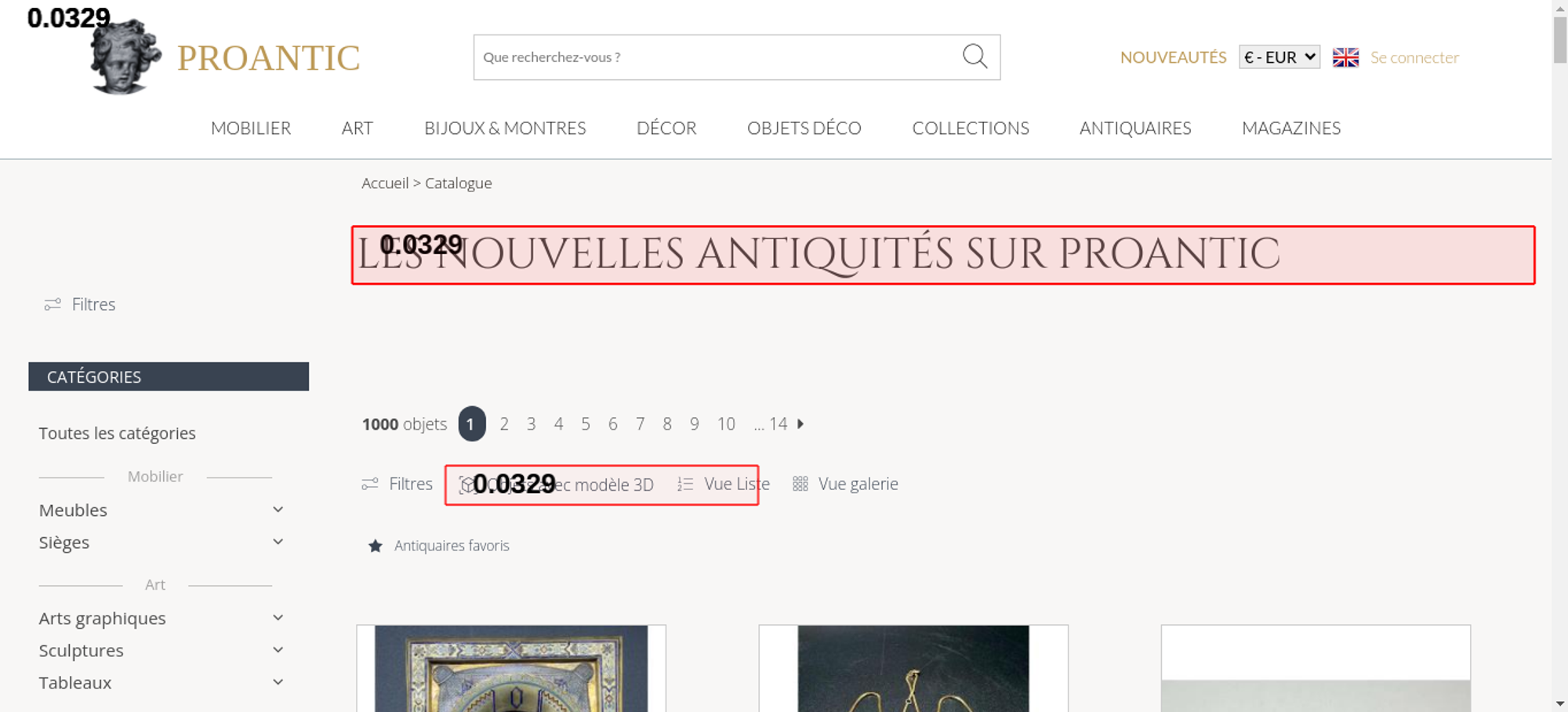Open the EUR currency dropdown
Screen dimensions: 1568x712
pos(1279,57)
